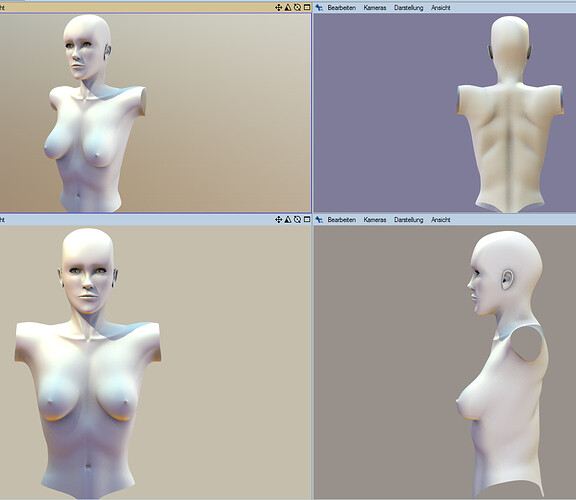Viewport: 576px width, 500px height.
Task: Toggle the maximize icon above the front viewport
Action: [307, 219]
